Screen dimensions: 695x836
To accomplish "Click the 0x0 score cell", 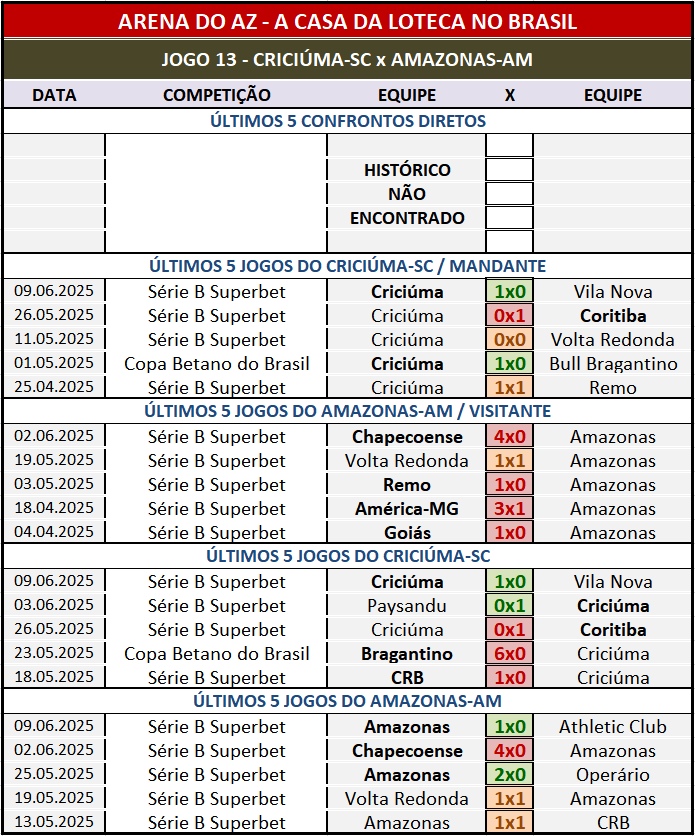I will 509,340.
